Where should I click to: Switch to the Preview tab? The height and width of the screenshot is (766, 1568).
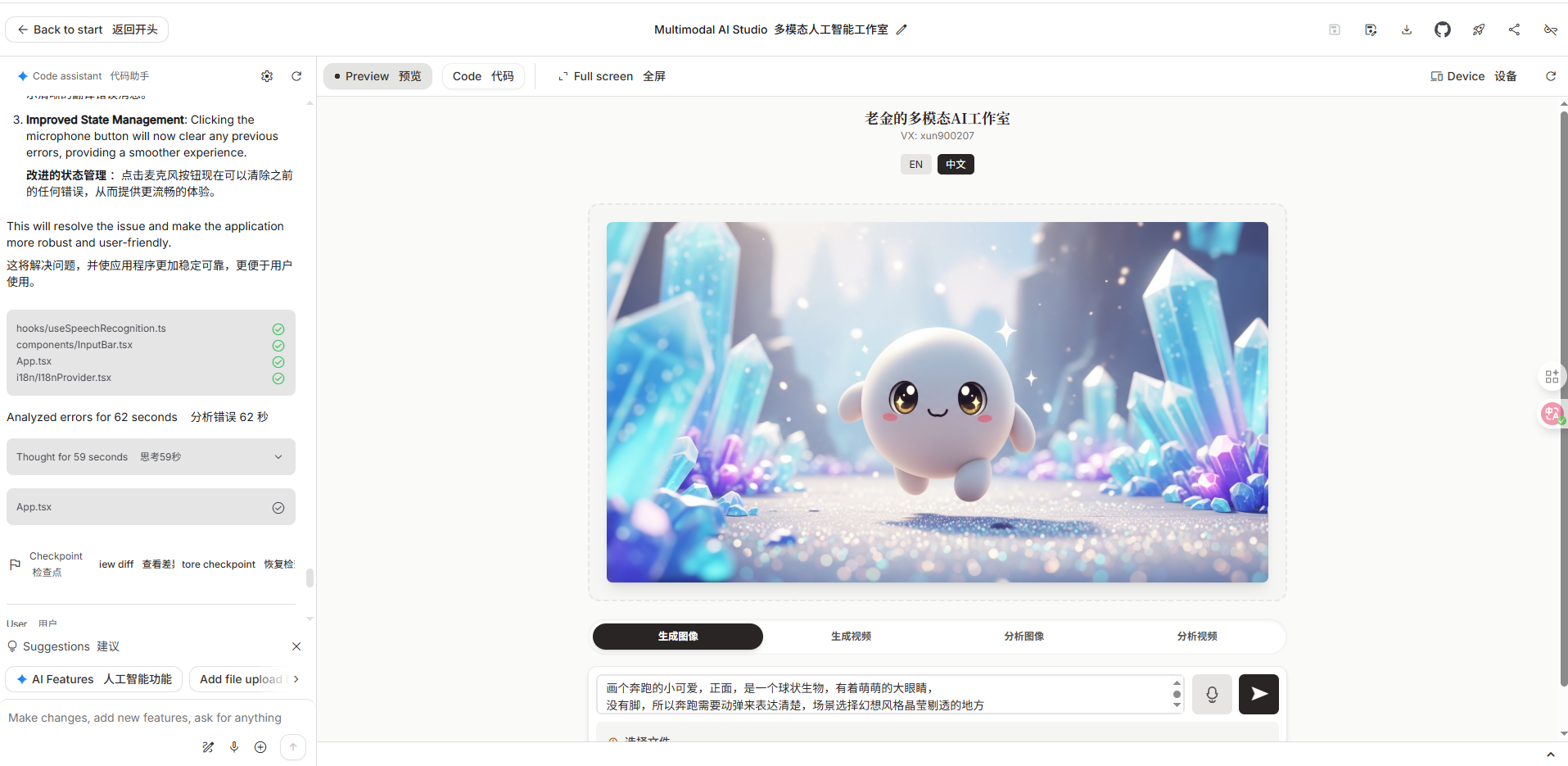[x=377, y=76]
